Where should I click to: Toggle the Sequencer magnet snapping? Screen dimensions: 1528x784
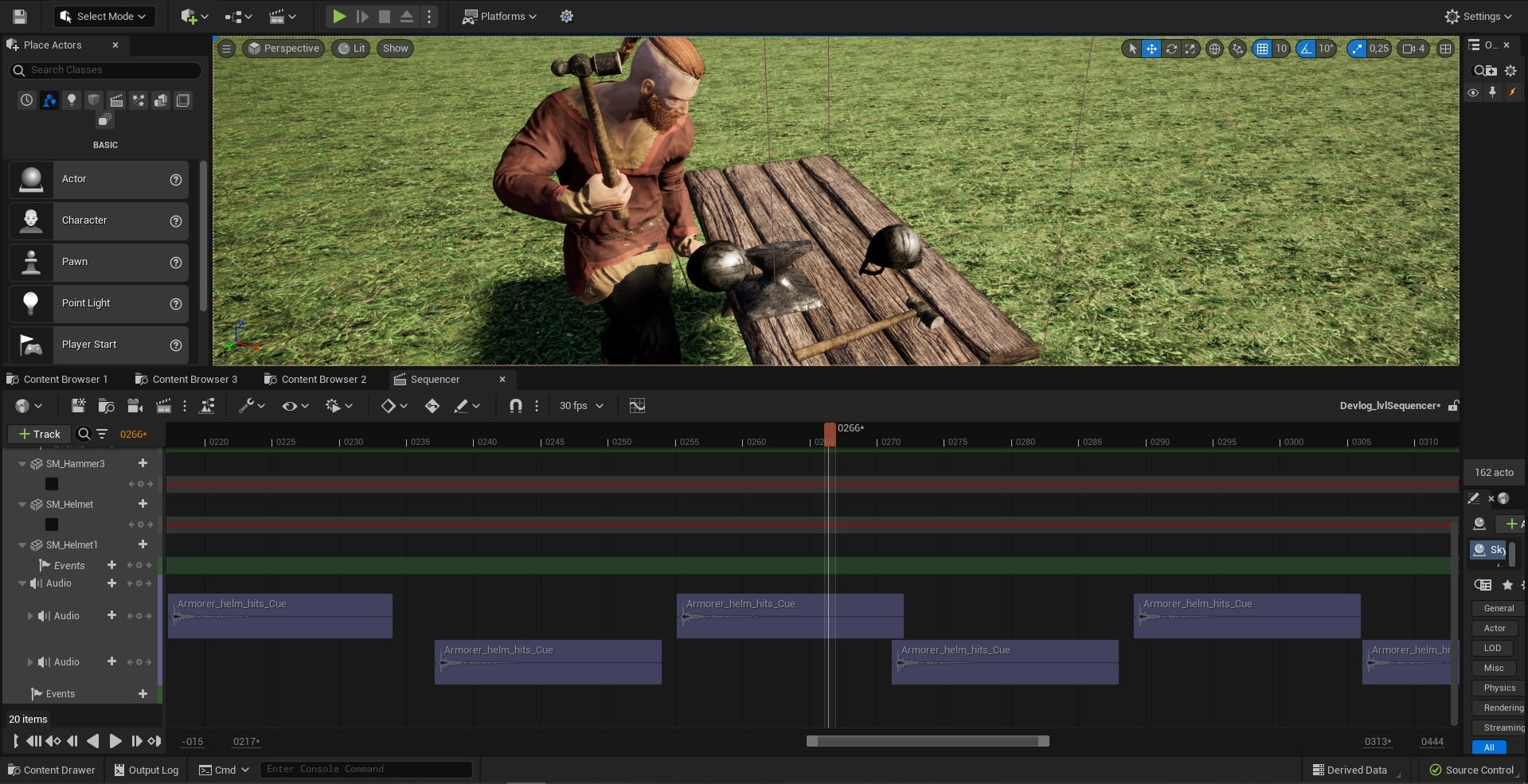pos(515,406)
